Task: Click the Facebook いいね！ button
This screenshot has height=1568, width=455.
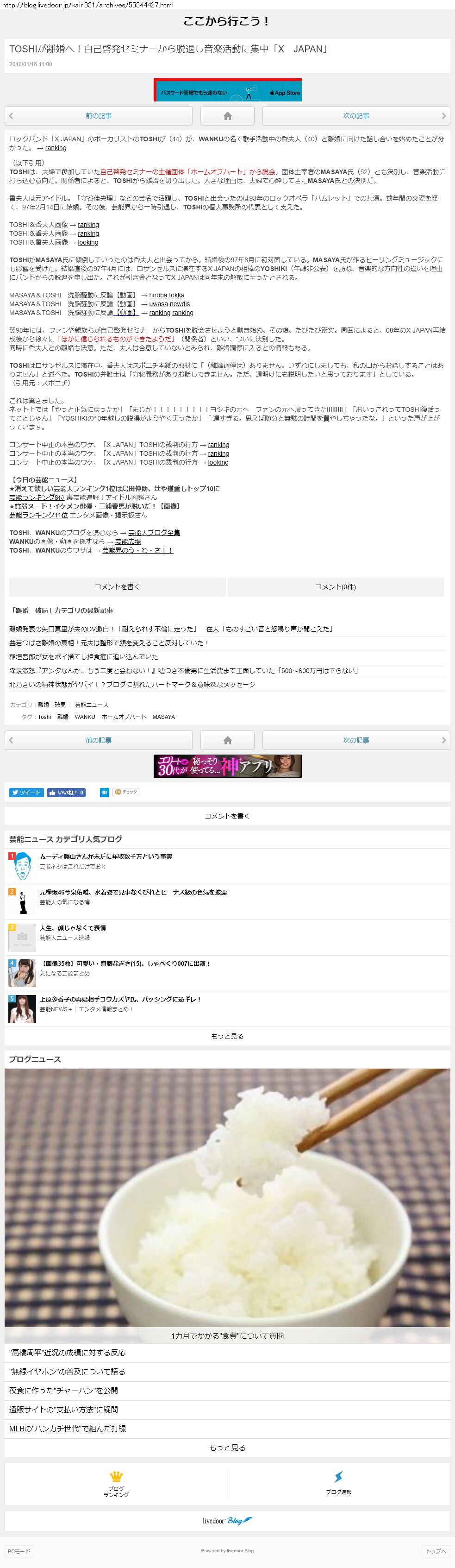Action: (66, 793)
